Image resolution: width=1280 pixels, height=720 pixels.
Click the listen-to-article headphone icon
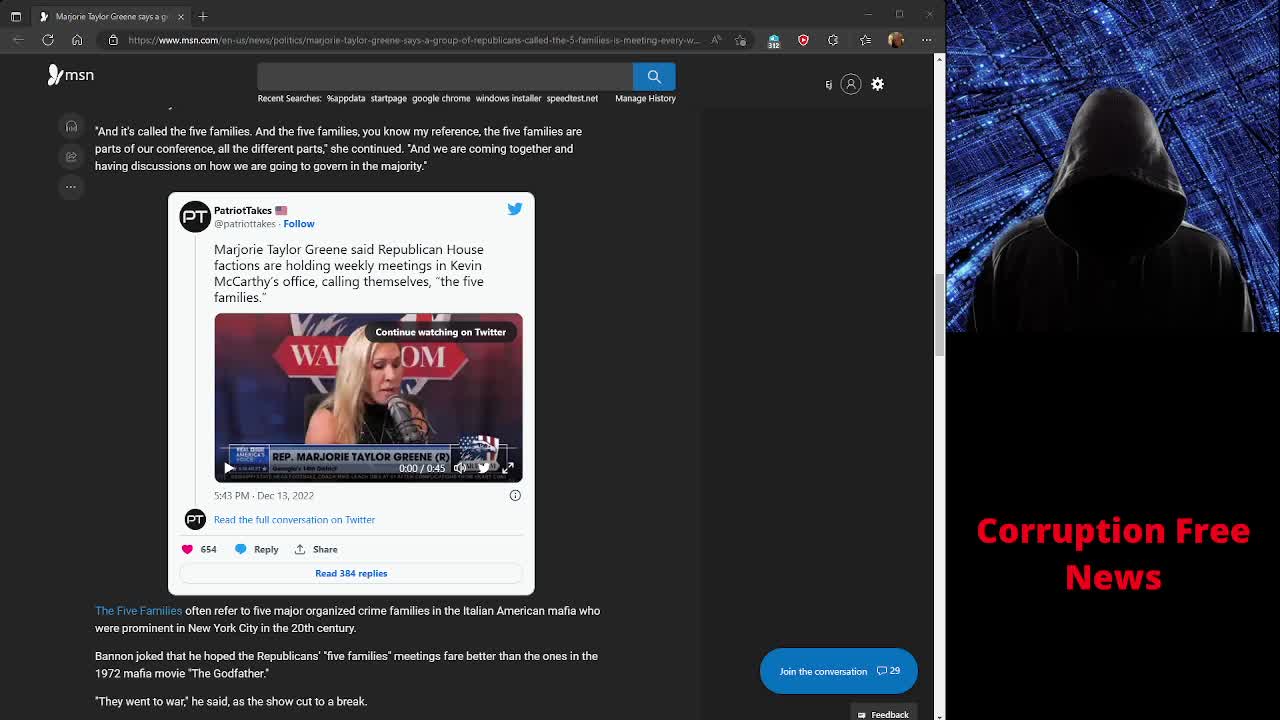click(x=71, y=126)
